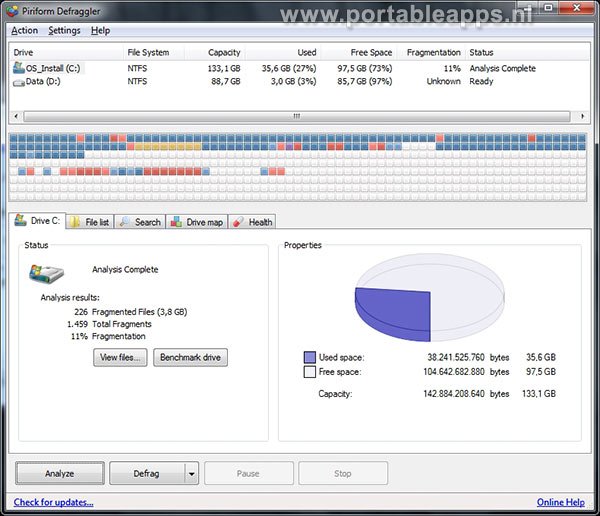The height and width of the screenshot is (516, 600).
Task: Click the Used space blue color swatch
Action: (x=310, y=356)
